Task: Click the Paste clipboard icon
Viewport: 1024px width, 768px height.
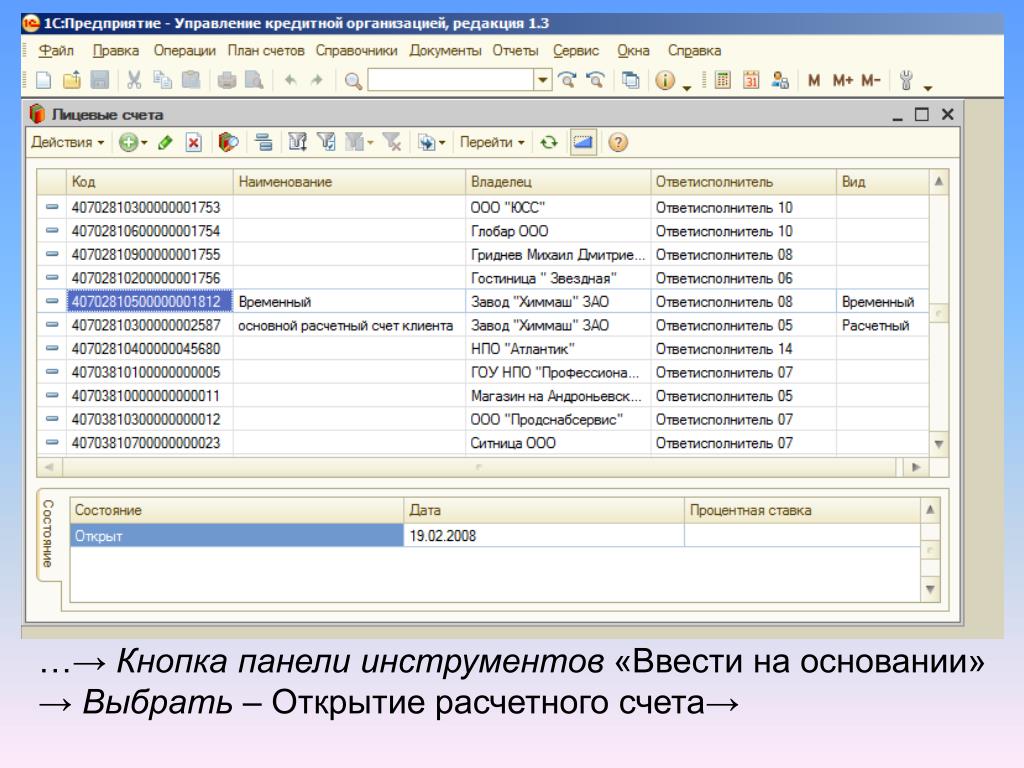Action: pos(191,80)
